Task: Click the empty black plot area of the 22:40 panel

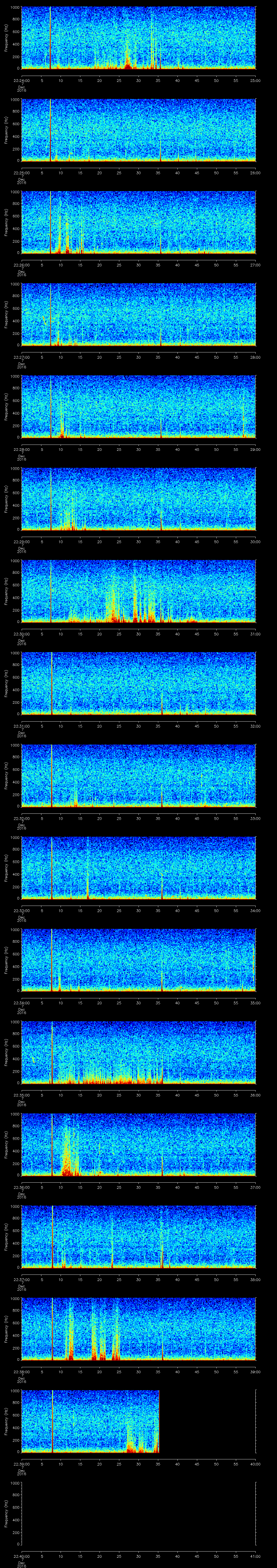Action: 138,1510
